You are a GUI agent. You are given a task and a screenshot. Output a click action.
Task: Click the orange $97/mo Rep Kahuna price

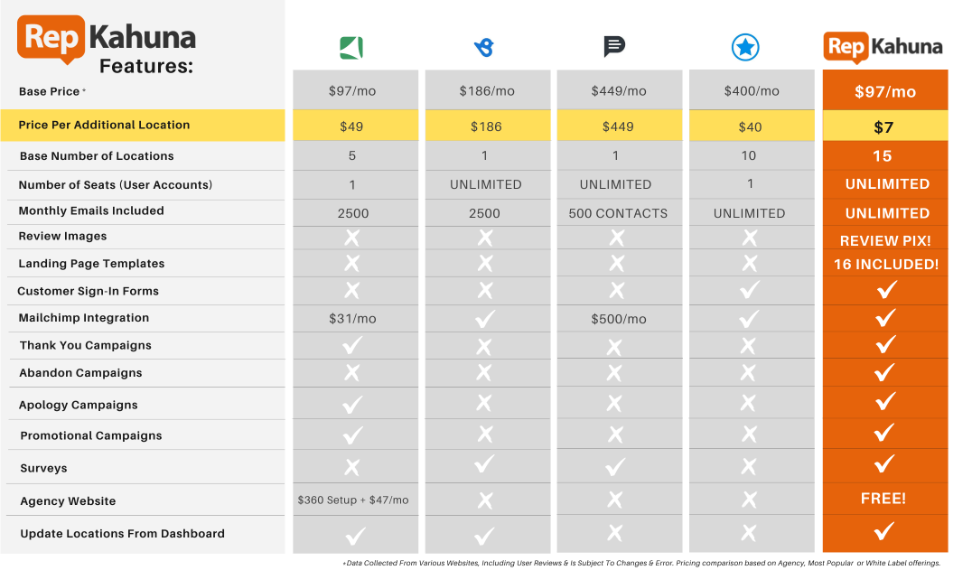click(885, 92)
